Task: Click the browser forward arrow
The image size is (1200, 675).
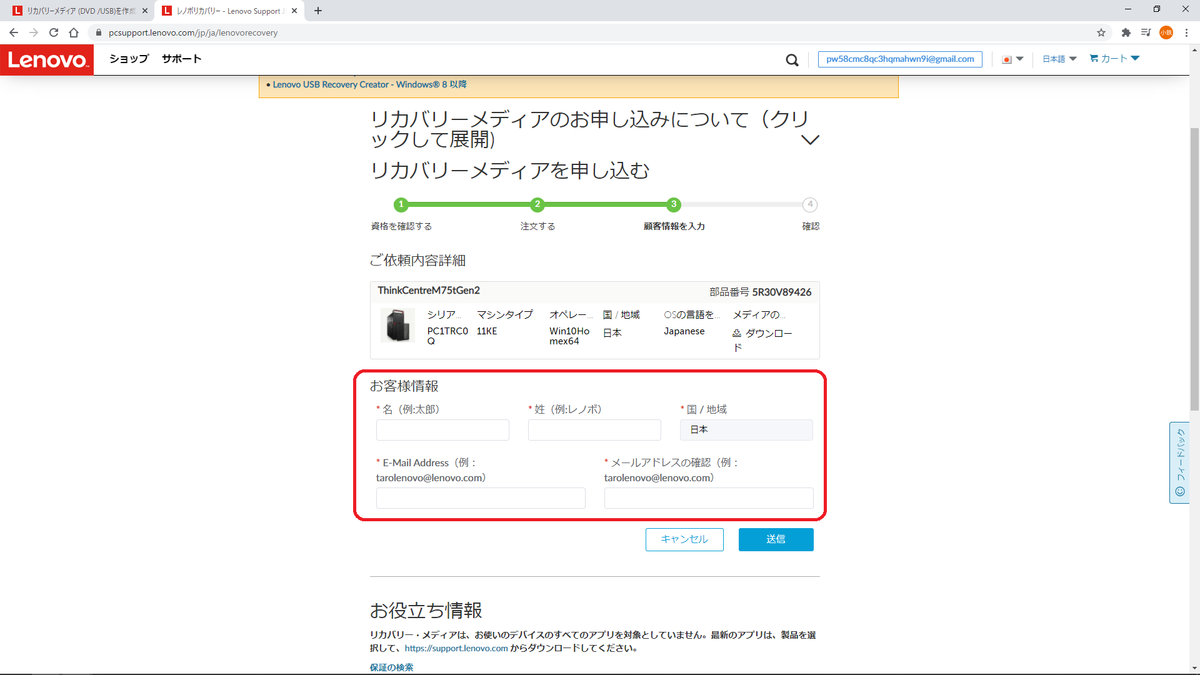Action: (x=34, y=32)
